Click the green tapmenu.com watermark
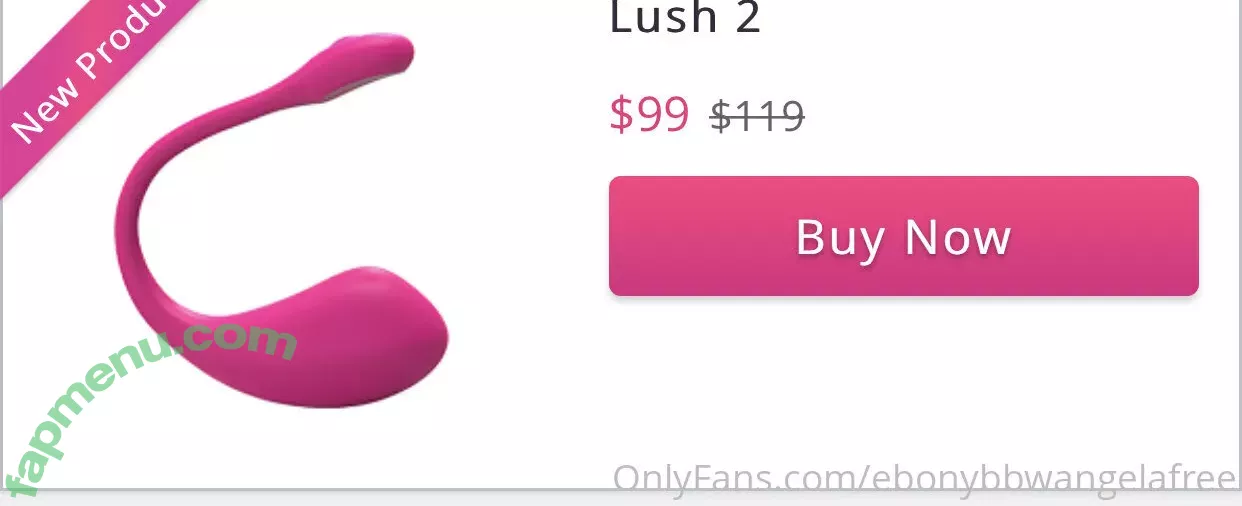The image size is (1242, 506). click(150, 410)
